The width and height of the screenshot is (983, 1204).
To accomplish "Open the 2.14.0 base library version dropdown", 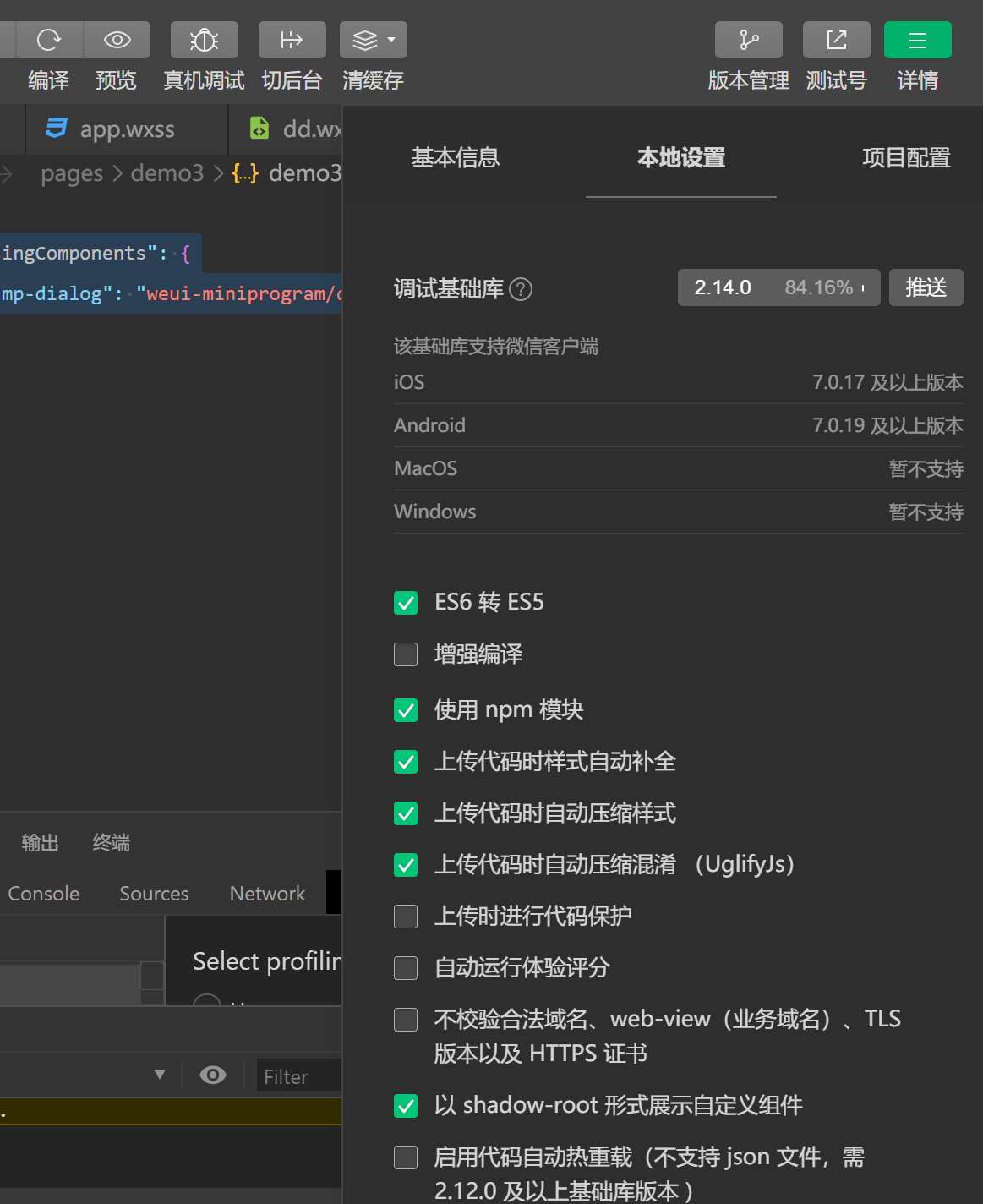I will tap(778, 287).
